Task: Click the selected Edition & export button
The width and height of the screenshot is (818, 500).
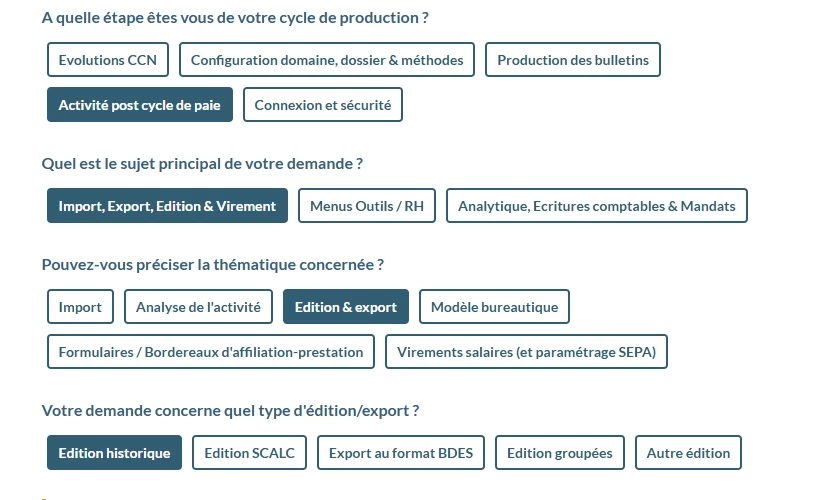Action: coord(346,307)
